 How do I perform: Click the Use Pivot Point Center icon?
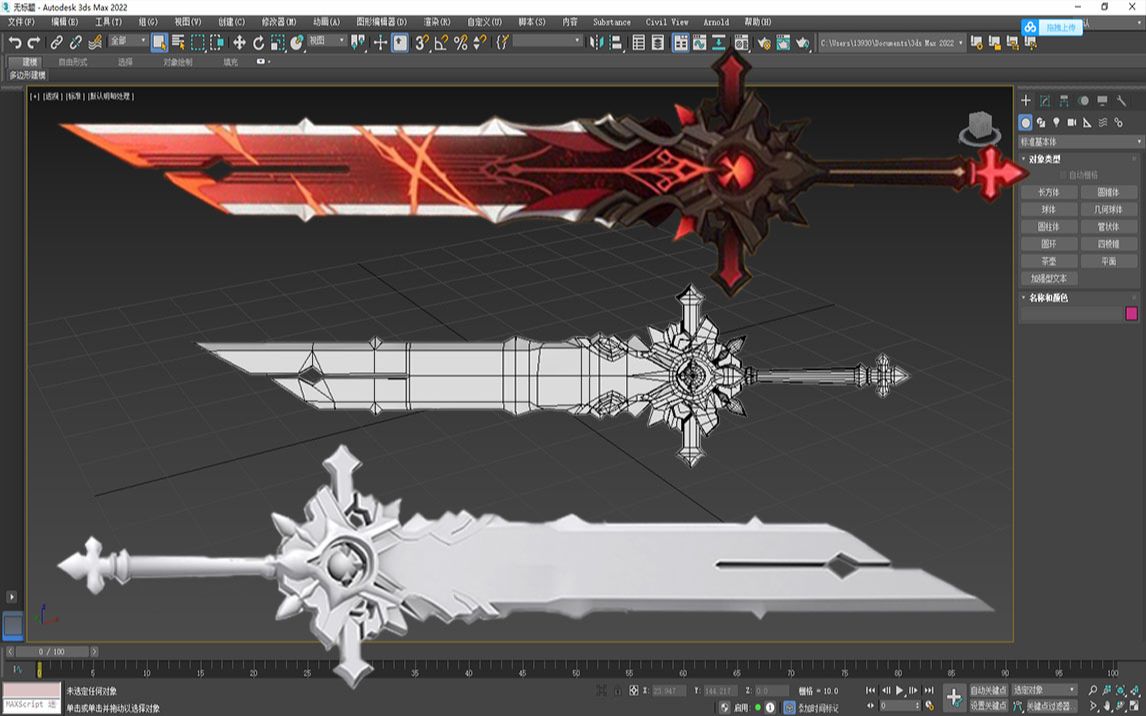coord(358,42)
